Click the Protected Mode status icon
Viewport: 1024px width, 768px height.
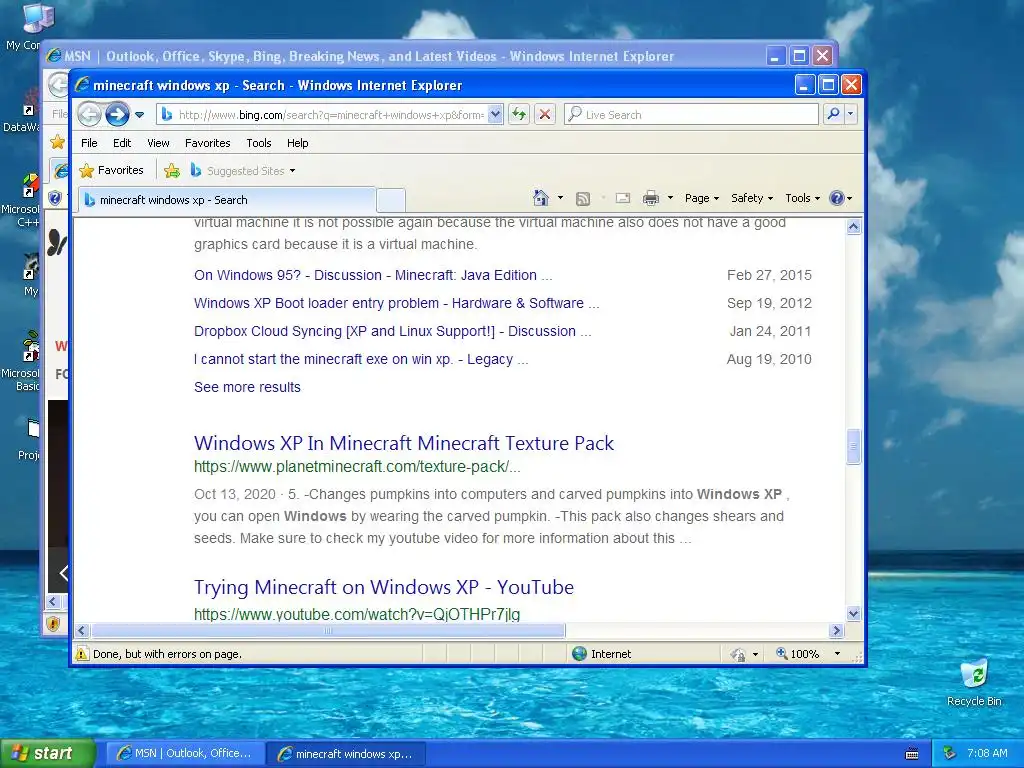pos(738,654)
